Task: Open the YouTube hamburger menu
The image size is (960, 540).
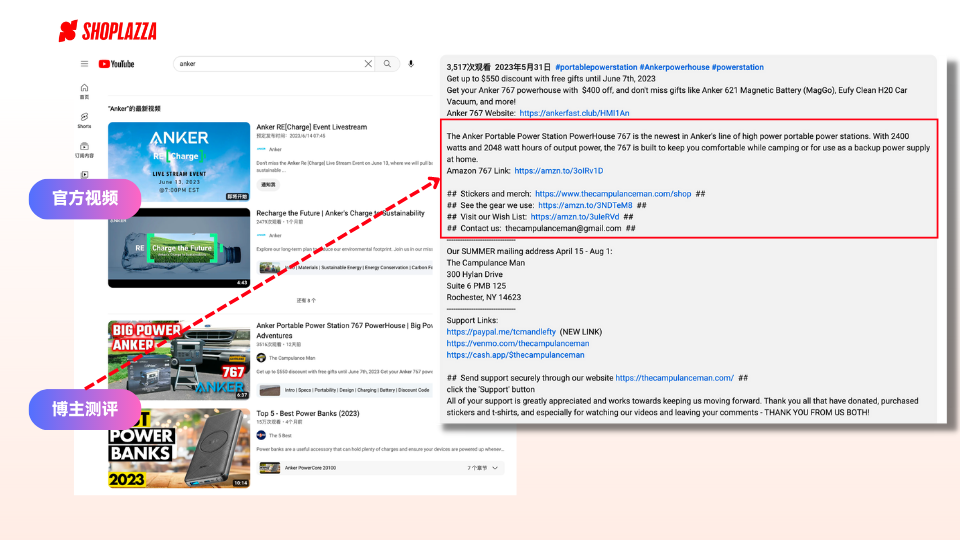Action: pos(84,64)
